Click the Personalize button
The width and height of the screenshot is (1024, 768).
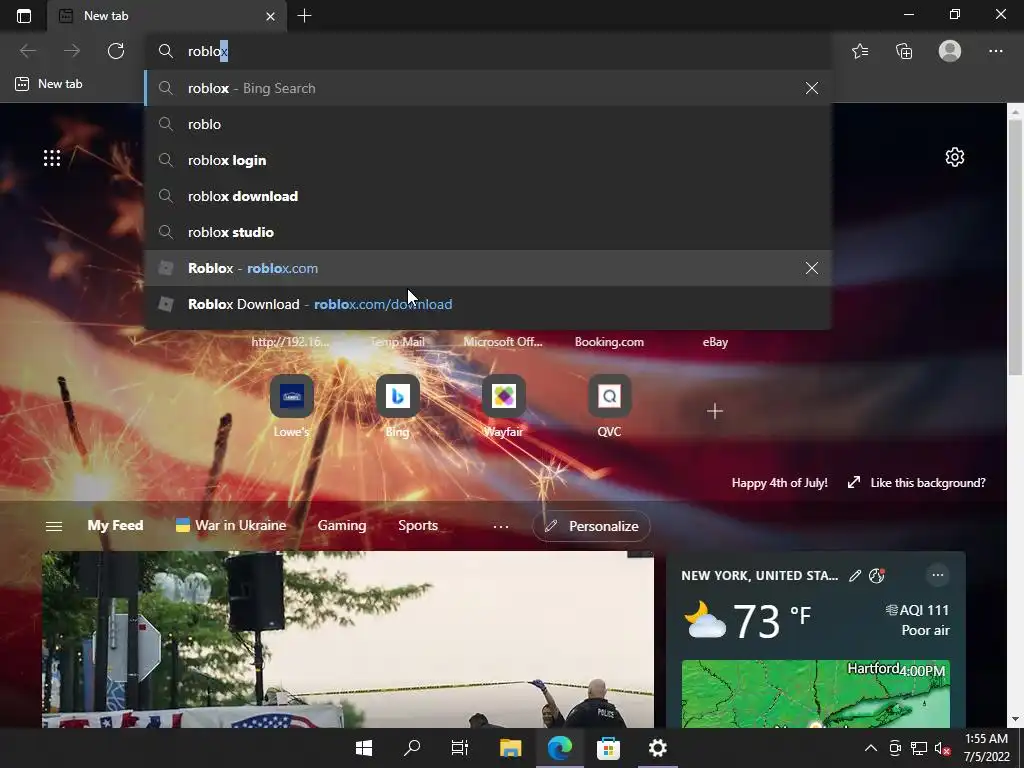(x=591, y=526)
